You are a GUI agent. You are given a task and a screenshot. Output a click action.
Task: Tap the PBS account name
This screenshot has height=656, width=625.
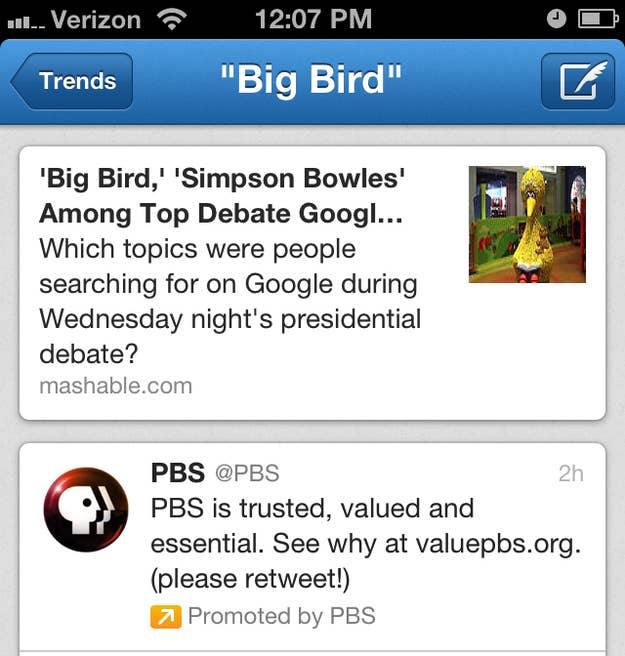[178, 473]
